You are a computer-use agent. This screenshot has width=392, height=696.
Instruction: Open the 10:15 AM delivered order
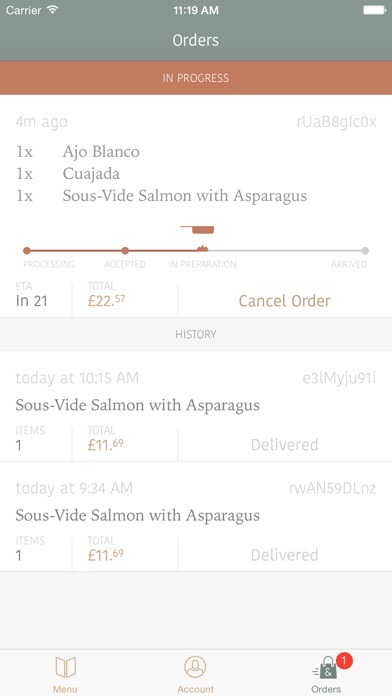196,406
